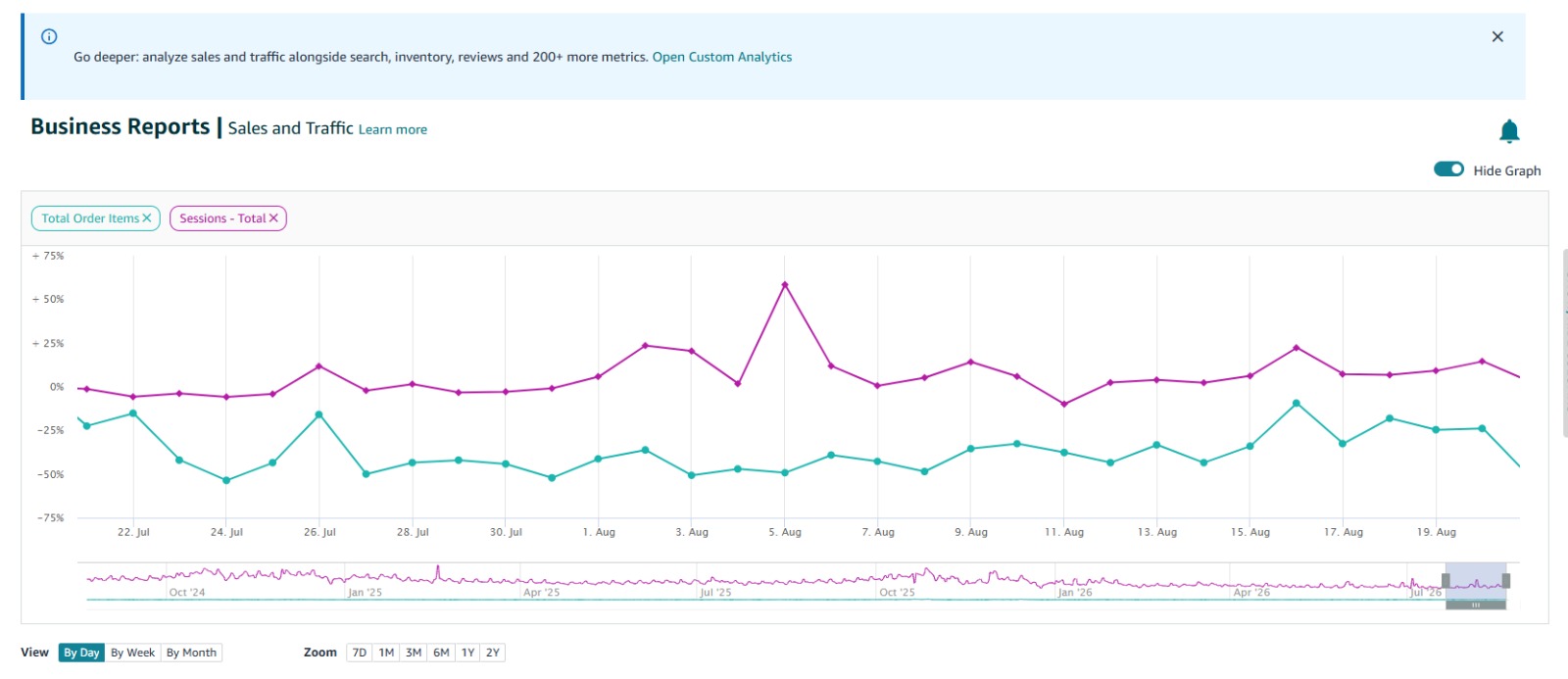The height and width of the screenshot is (679, 1568).
Task: Switch view to By Day
Action: point(81,653)
